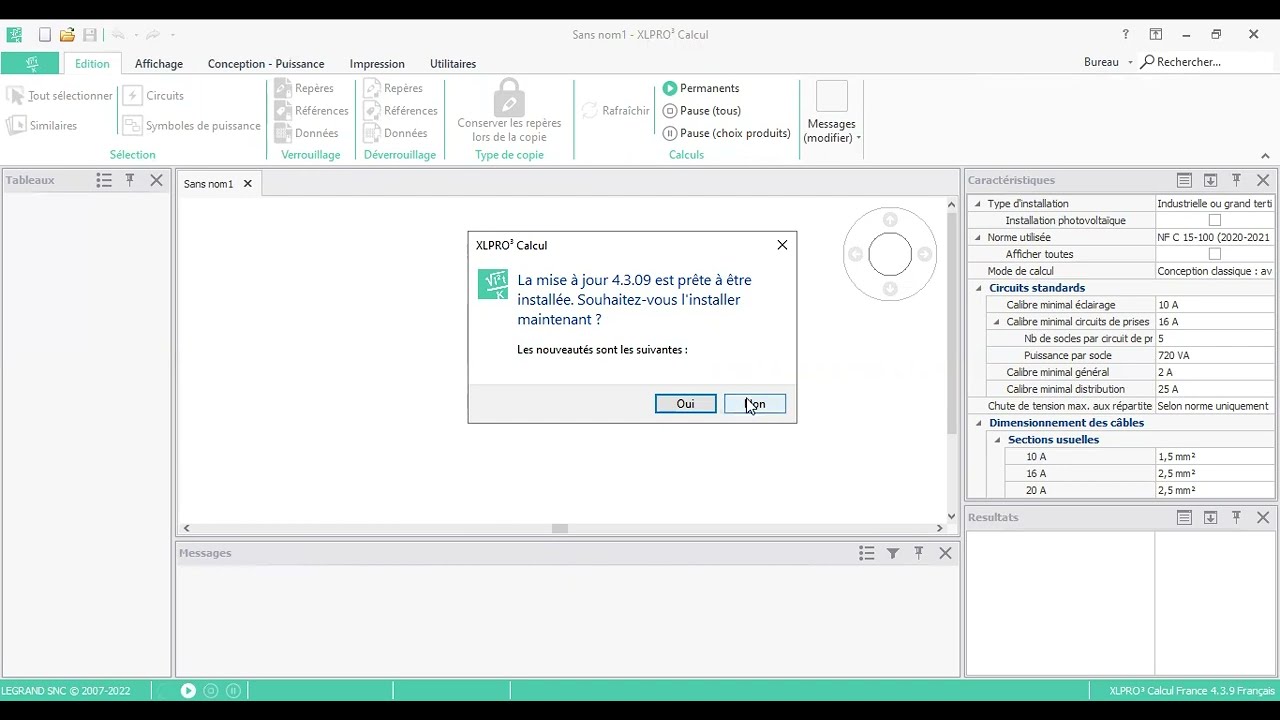Click the help question mark icon

coord(1125,34)
